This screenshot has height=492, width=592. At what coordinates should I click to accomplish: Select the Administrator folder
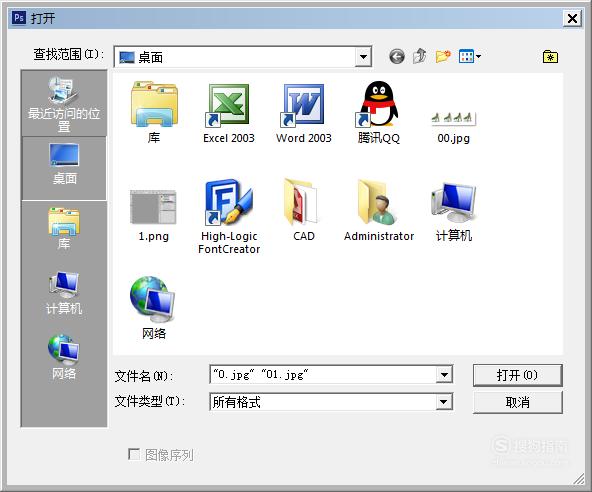coord(379,210)
